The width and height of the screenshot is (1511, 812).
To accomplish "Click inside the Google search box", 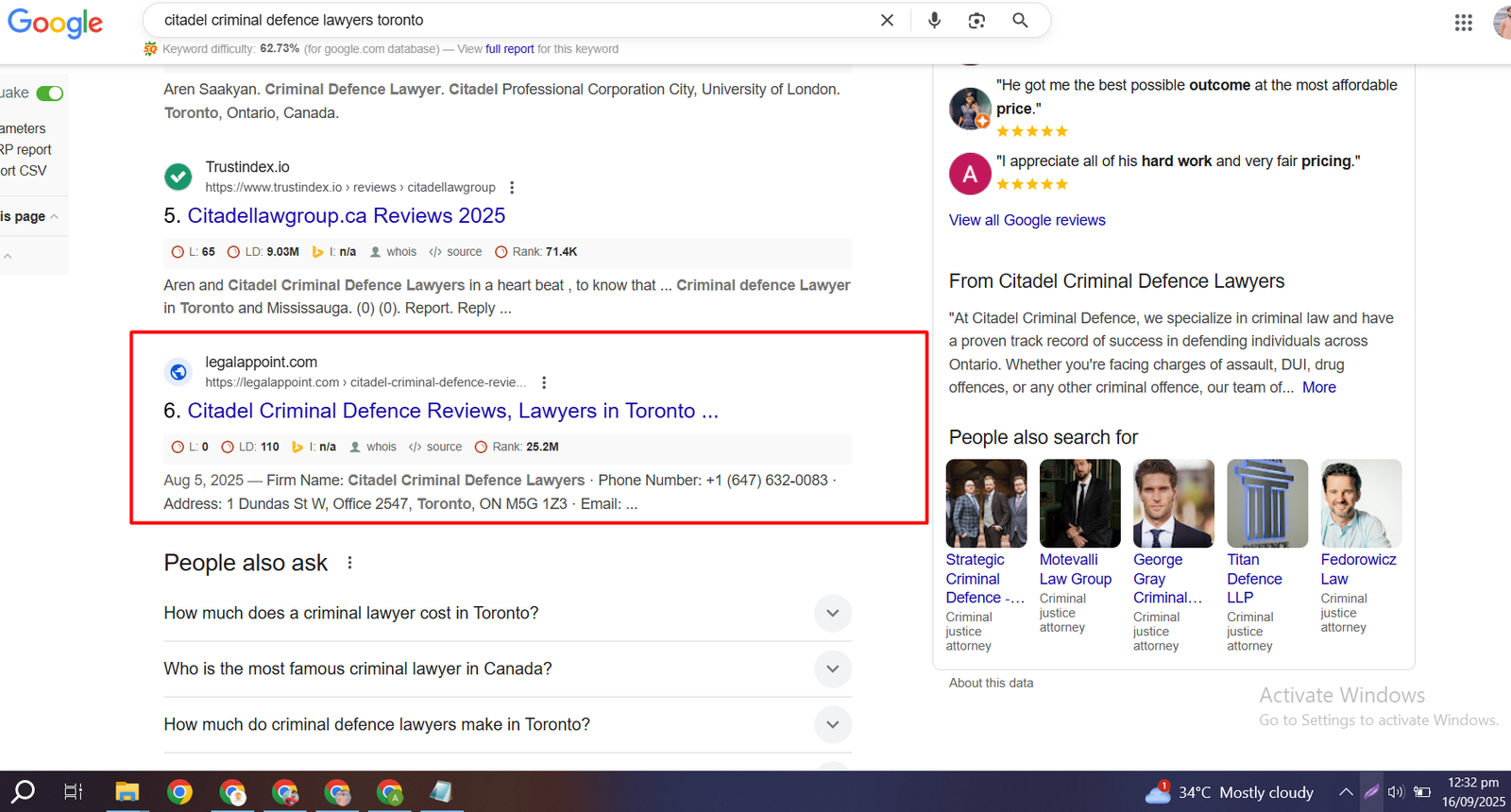I will [x=510, y=20].
